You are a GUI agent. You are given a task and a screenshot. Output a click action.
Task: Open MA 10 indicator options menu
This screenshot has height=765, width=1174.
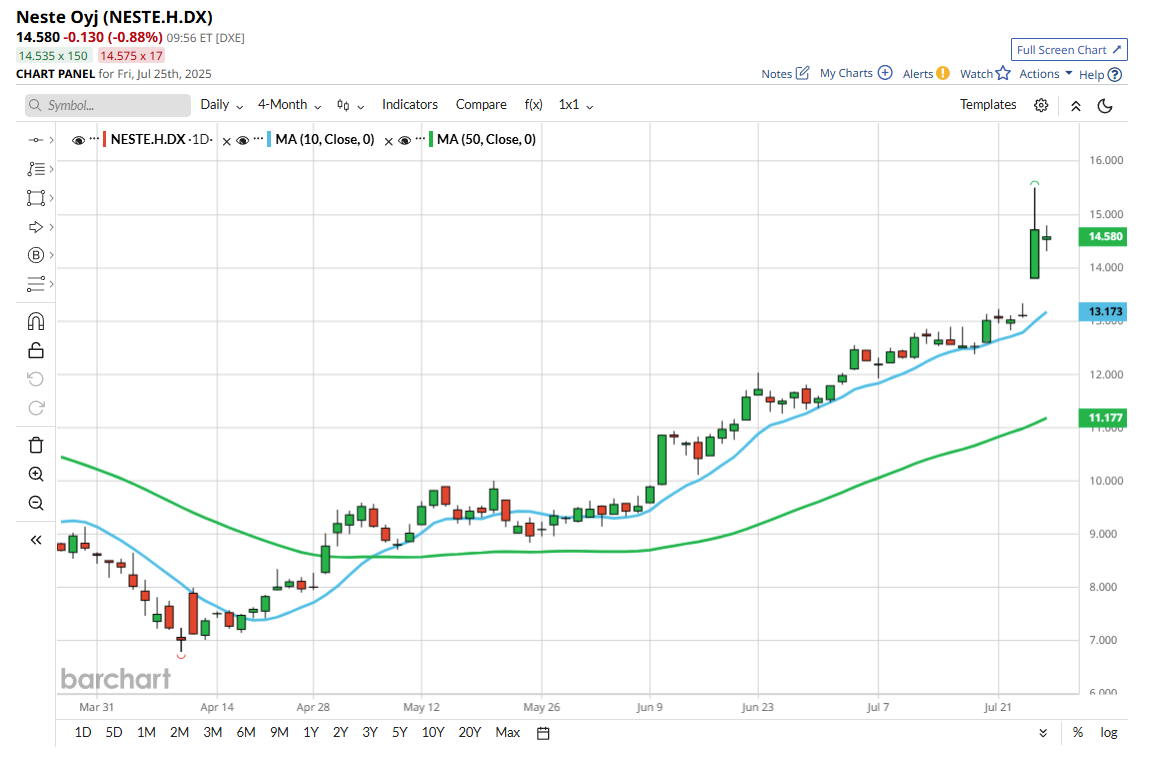[258, 138]
